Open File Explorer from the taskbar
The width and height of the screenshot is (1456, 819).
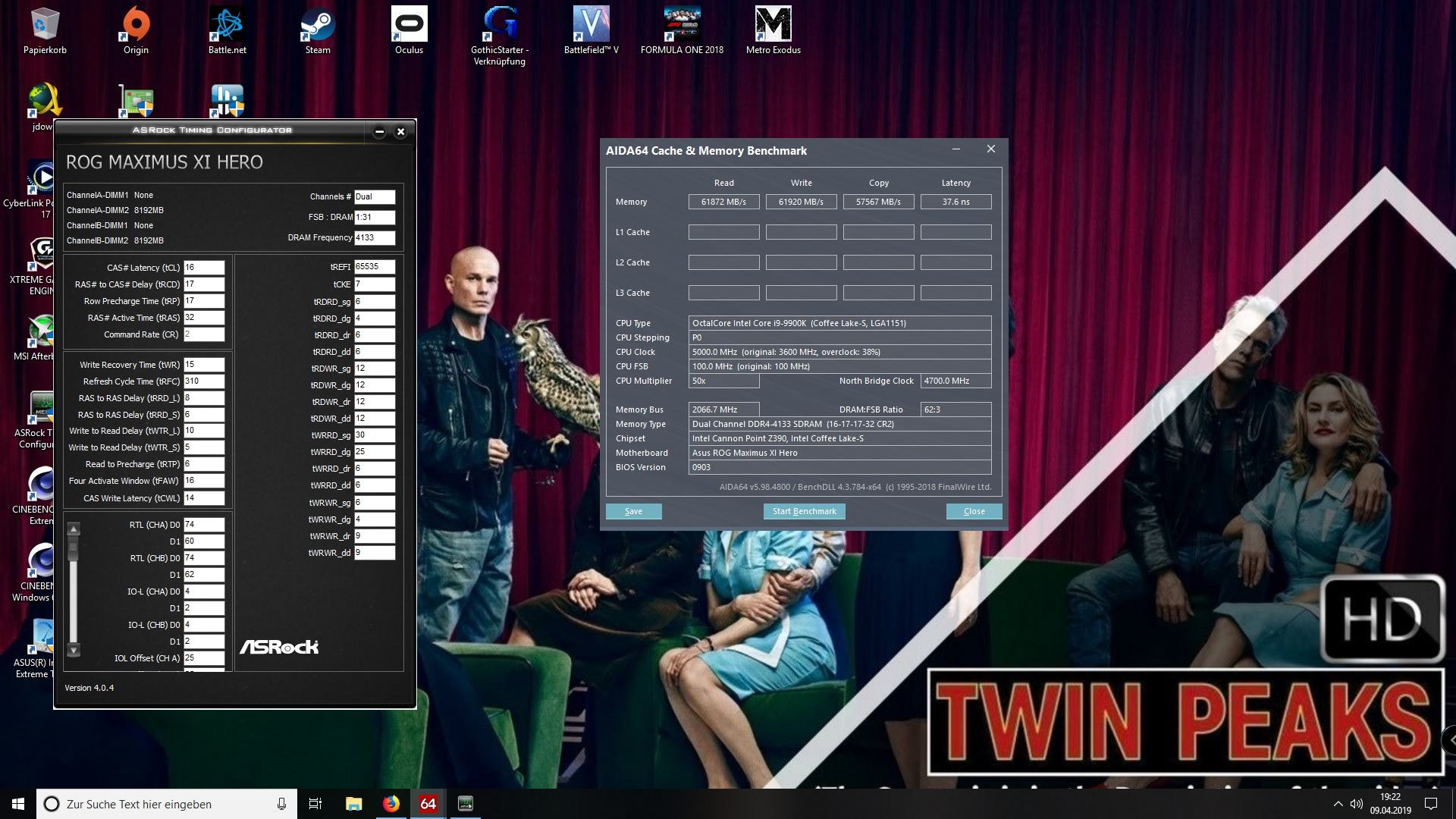(x=353, y=804)
